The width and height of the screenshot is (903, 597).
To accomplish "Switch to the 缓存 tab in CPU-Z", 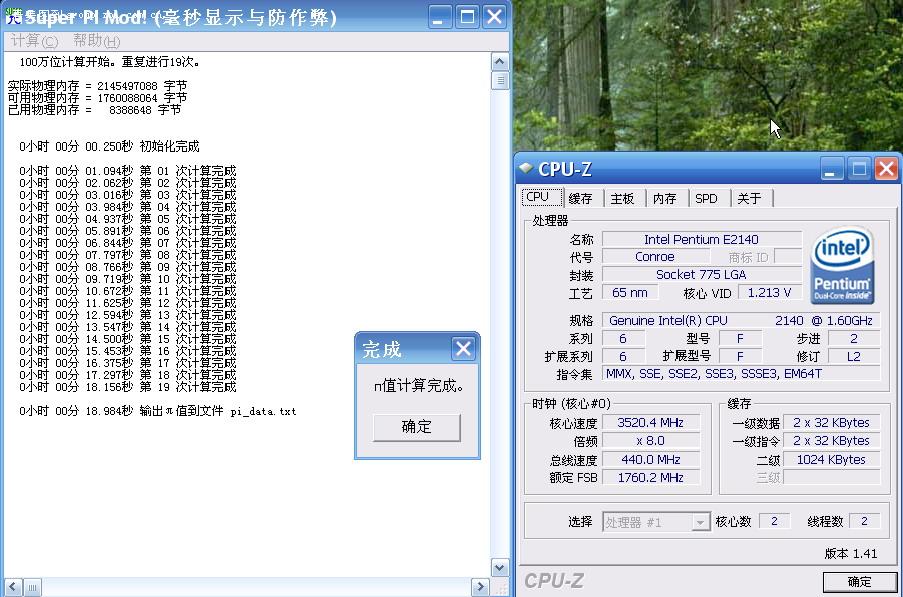I will pyautogui.click(x=581, y=198).
